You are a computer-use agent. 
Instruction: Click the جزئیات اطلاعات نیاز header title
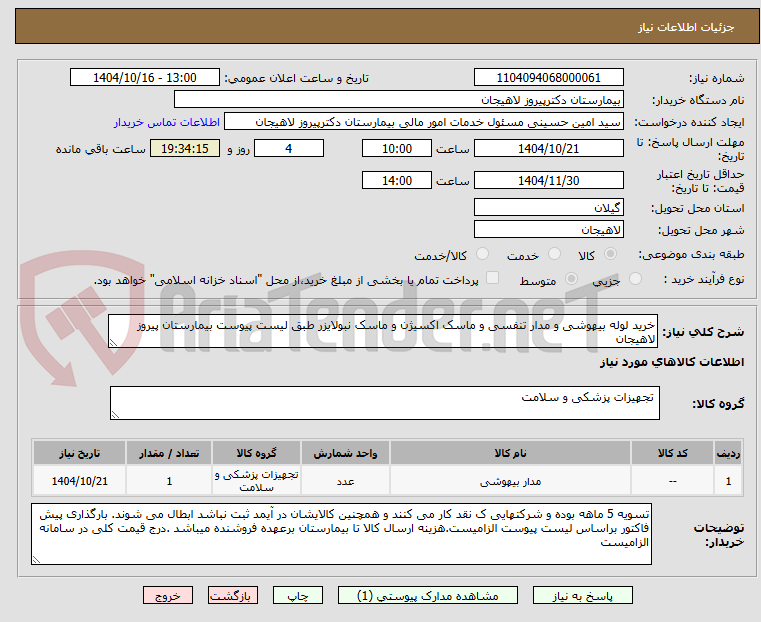[x=685, y=27]
